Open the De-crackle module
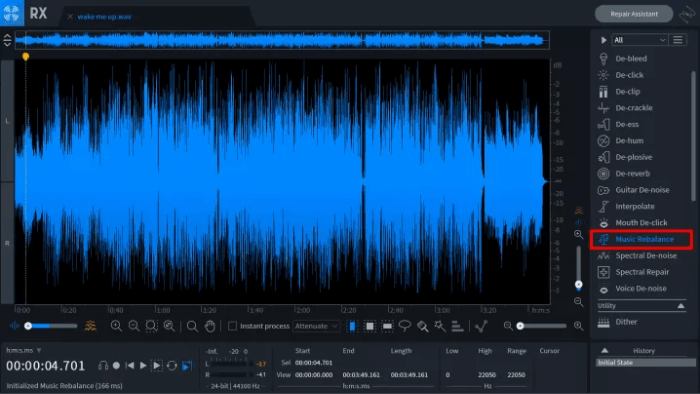 [x=633, y=108]
